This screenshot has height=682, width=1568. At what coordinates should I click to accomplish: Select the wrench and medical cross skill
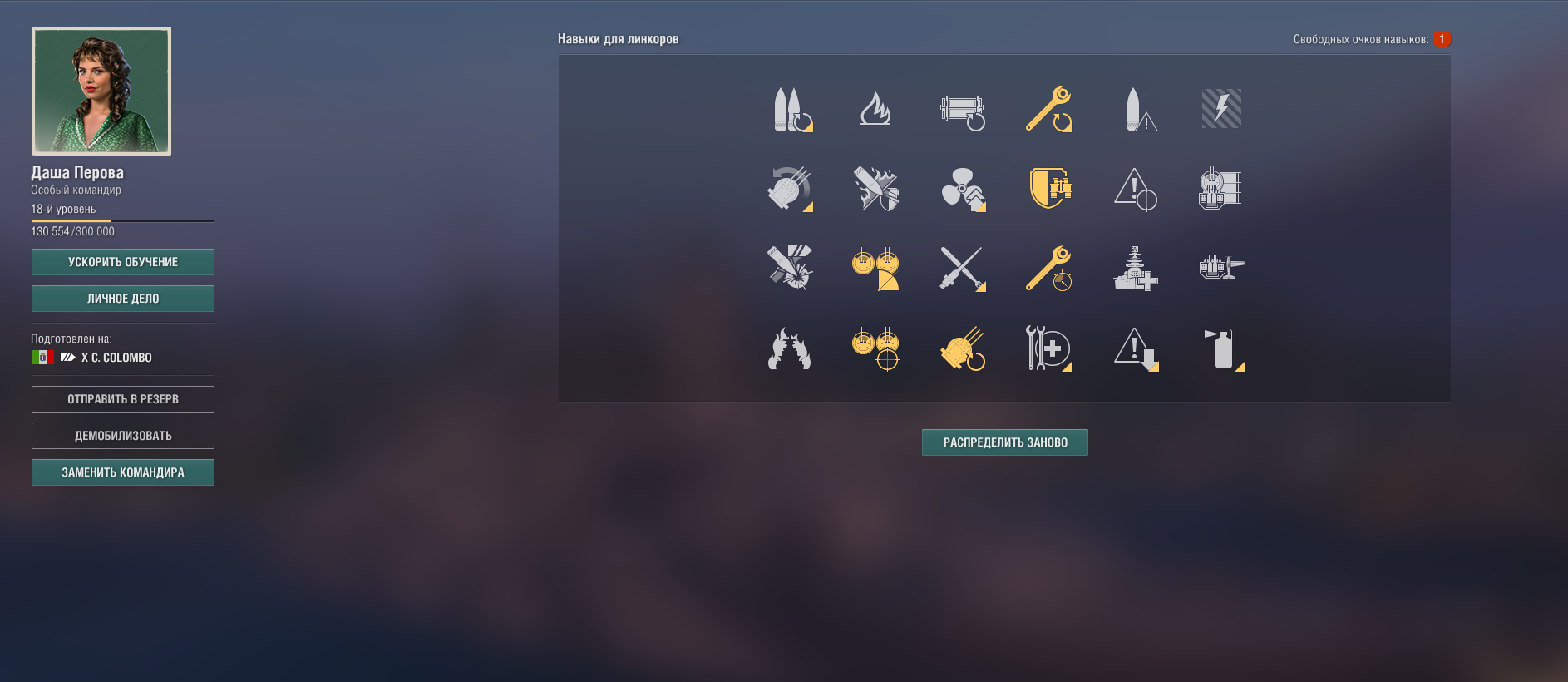tap(1049, 348)
